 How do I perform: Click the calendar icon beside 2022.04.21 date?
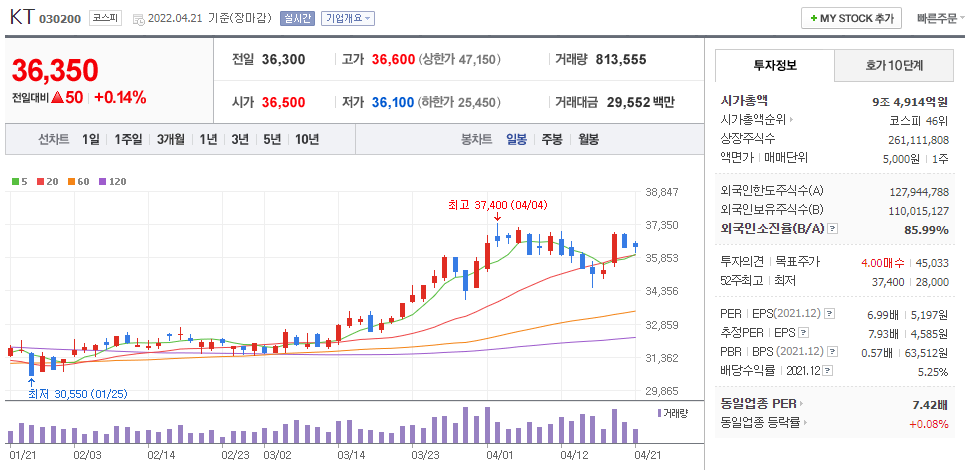pyautogui.click(x=139, y=19)
